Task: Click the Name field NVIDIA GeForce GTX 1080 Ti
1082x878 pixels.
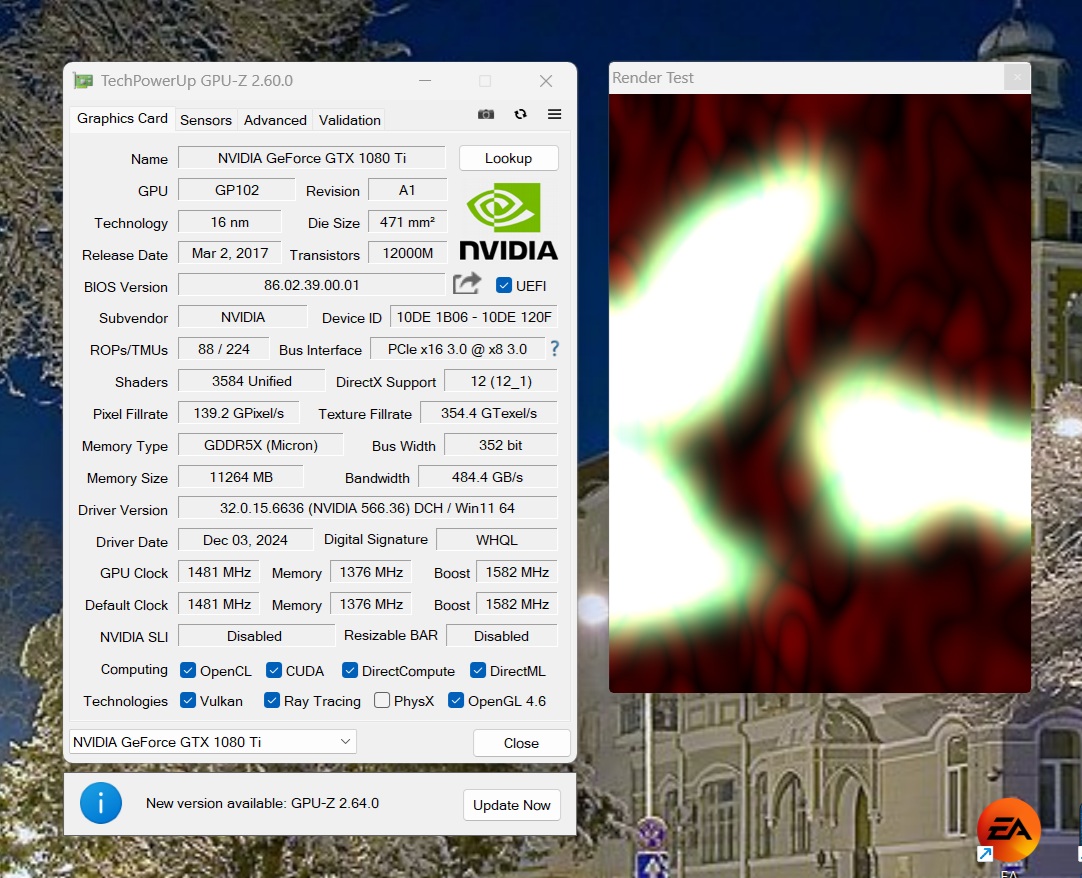Action: [312, 158]
